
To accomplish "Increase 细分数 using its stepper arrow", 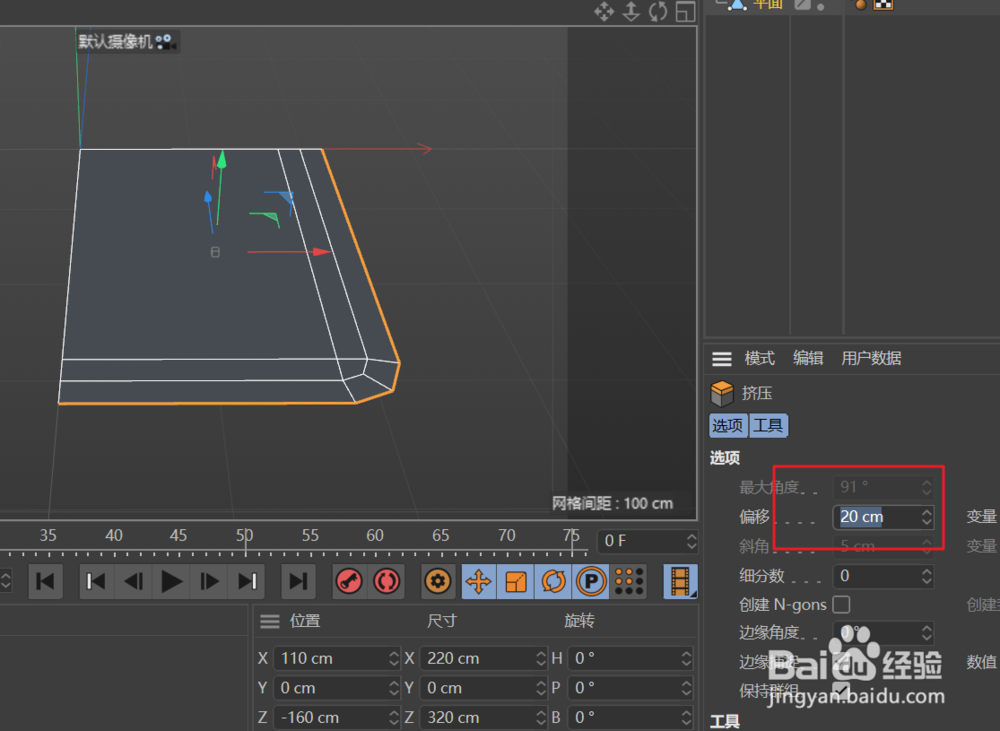I will click(926, 571).
